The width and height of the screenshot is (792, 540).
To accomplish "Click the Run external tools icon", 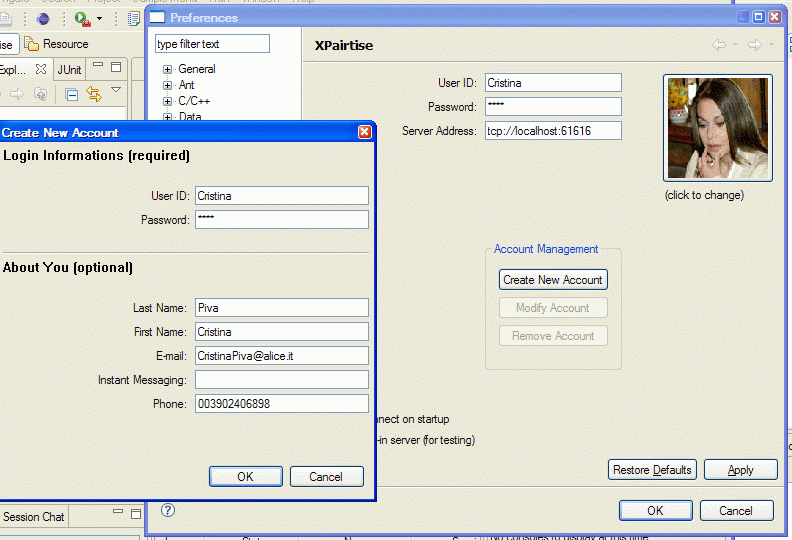I will coord(83,19).
